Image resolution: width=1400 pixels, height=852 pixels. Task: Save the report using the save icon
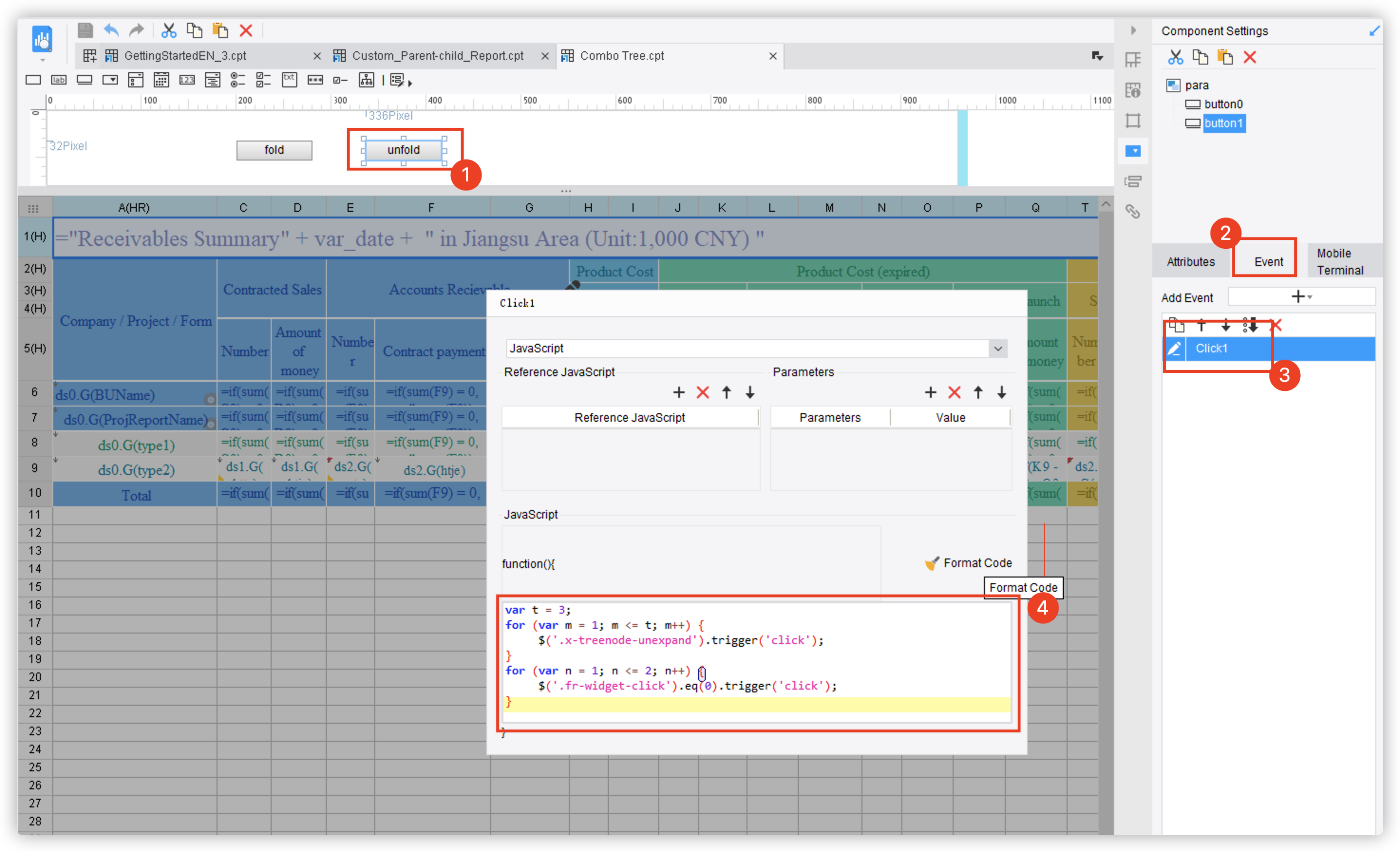(85, 30)
